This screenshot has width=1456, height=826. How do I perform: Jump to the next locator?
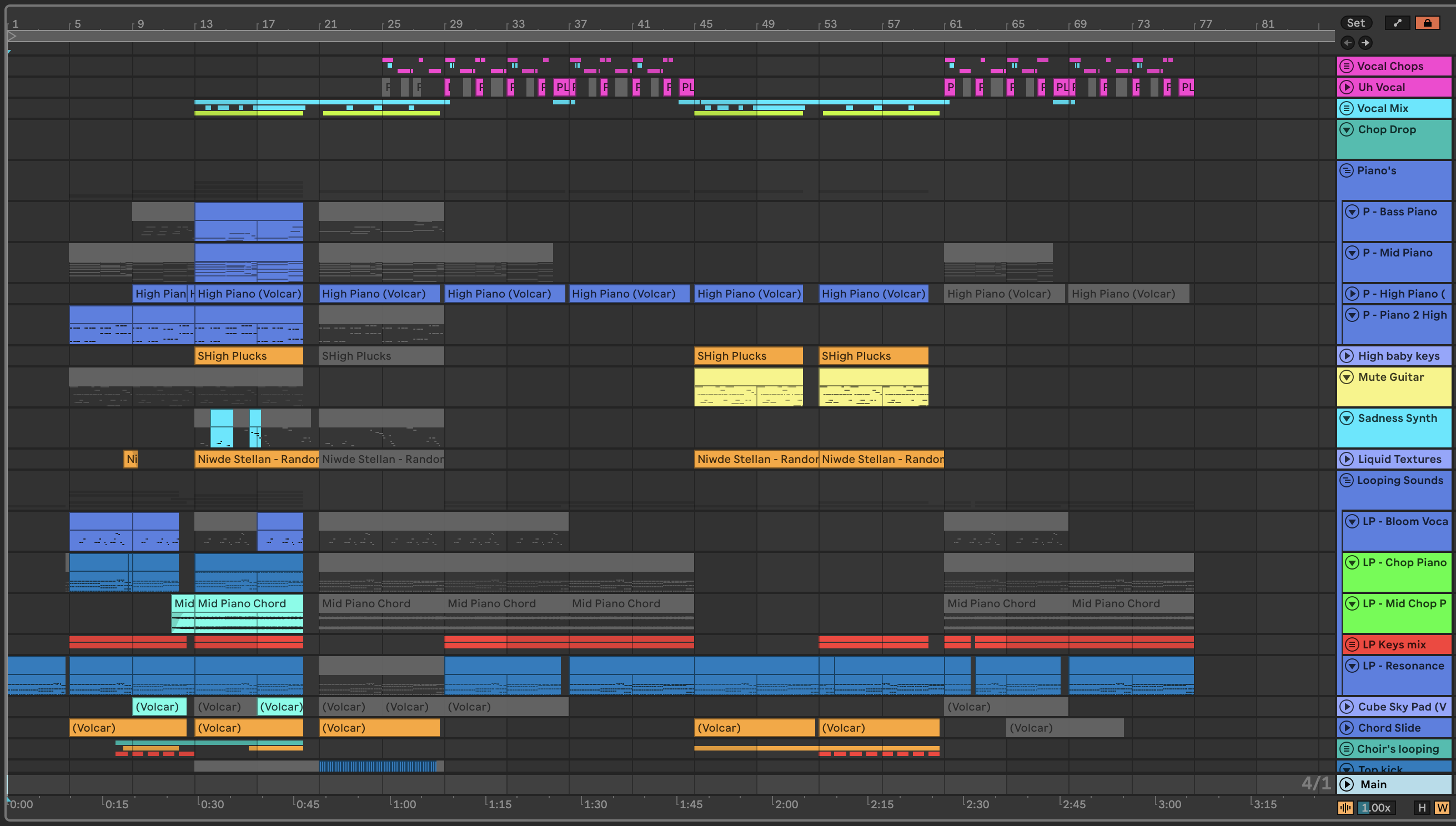tap(1366, 43)
